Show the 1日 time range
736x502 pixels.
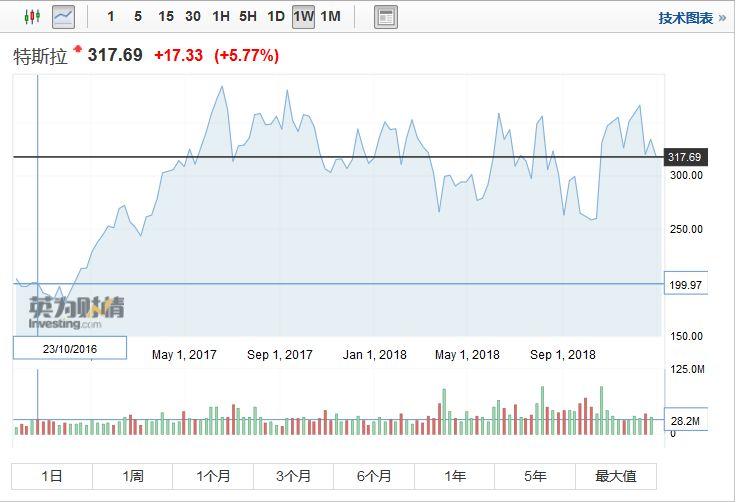tap(52, 476)
